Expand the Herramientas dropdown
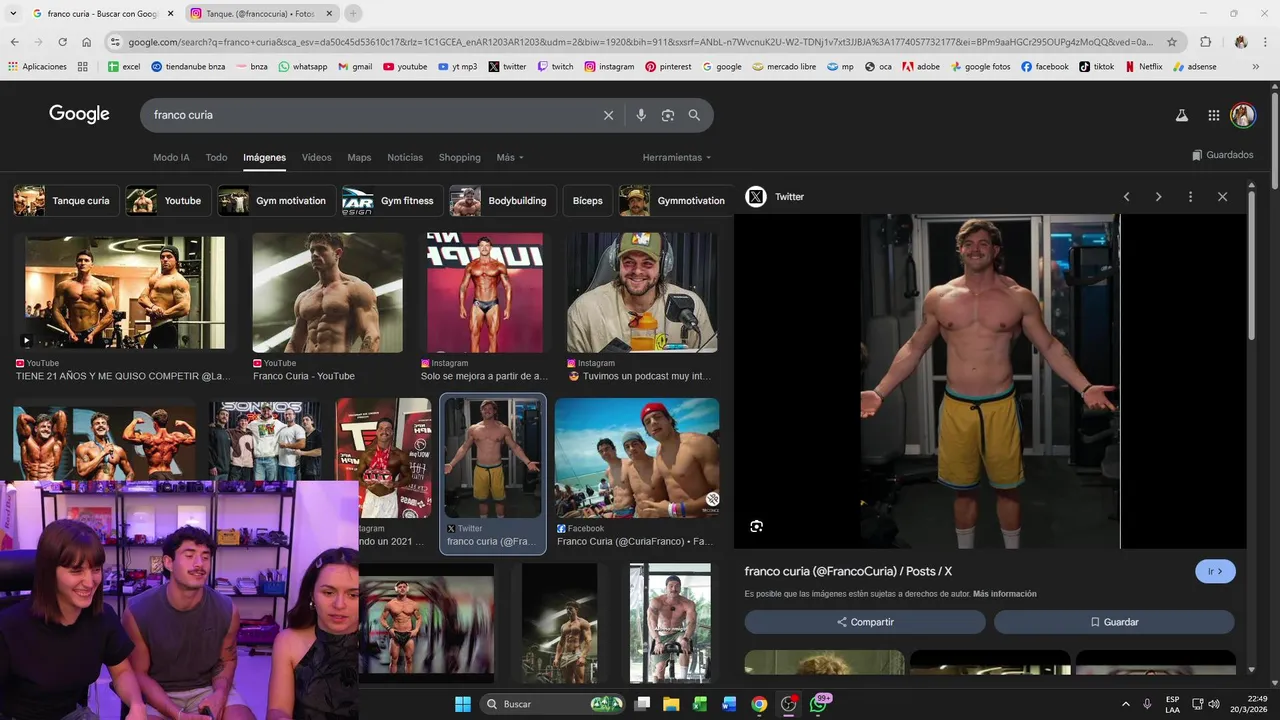 (677, 158)
